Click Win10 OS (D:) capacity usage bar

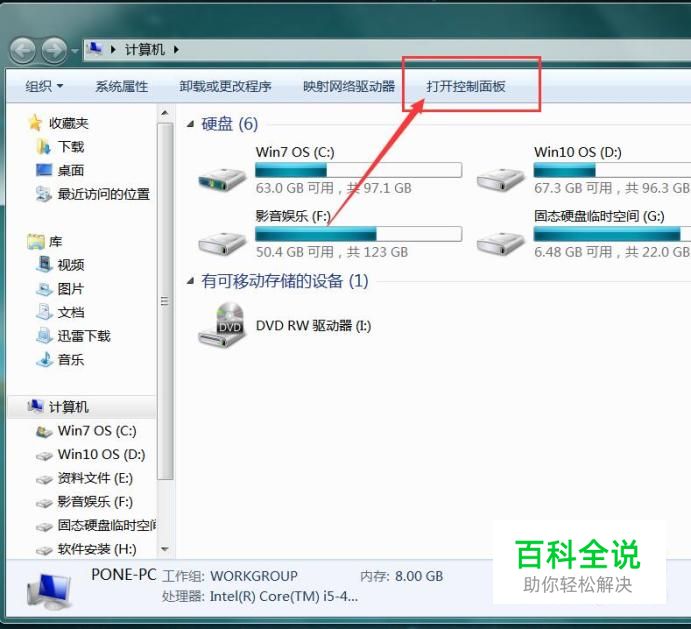click(612, 170)
